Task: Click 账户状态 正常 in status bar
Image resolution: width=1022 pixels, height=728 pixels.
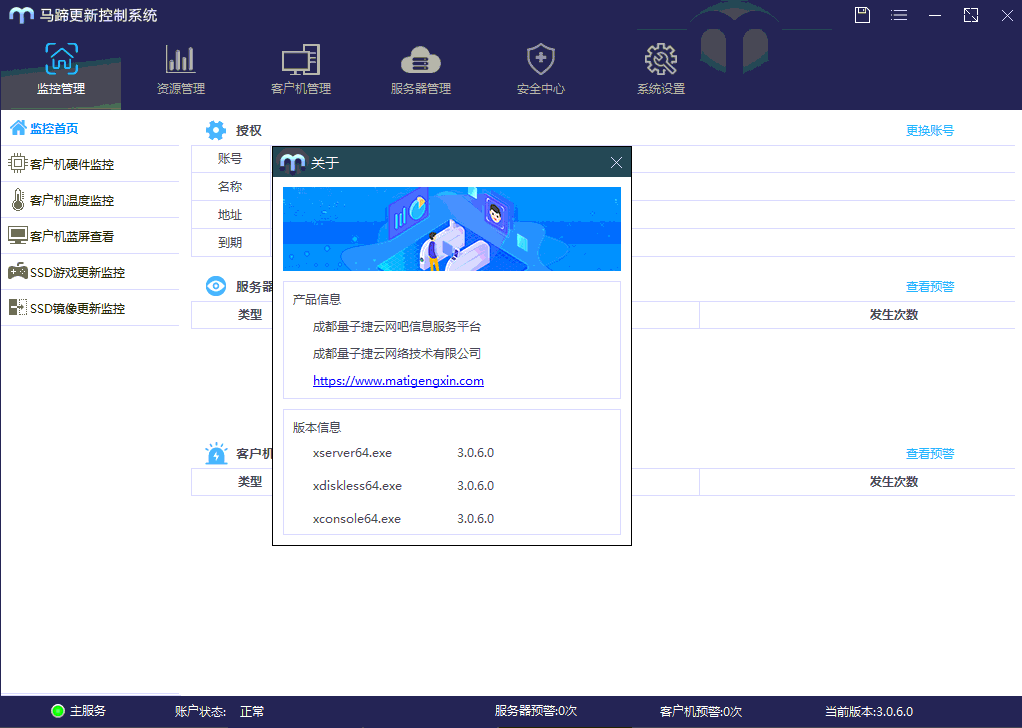Action: tap(220, 711)
